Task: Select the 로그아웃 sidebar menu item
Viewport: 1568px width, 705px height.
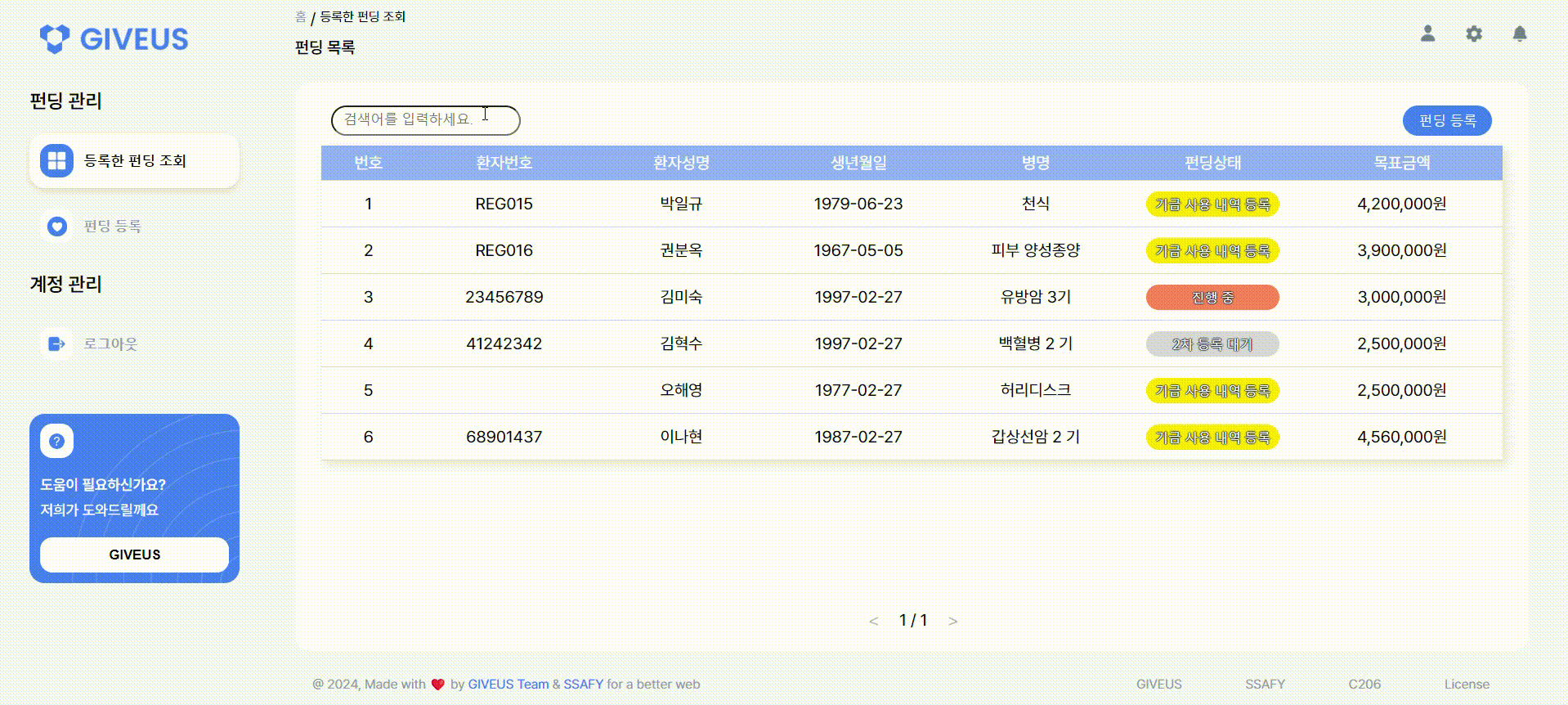Action: (111, 344)
